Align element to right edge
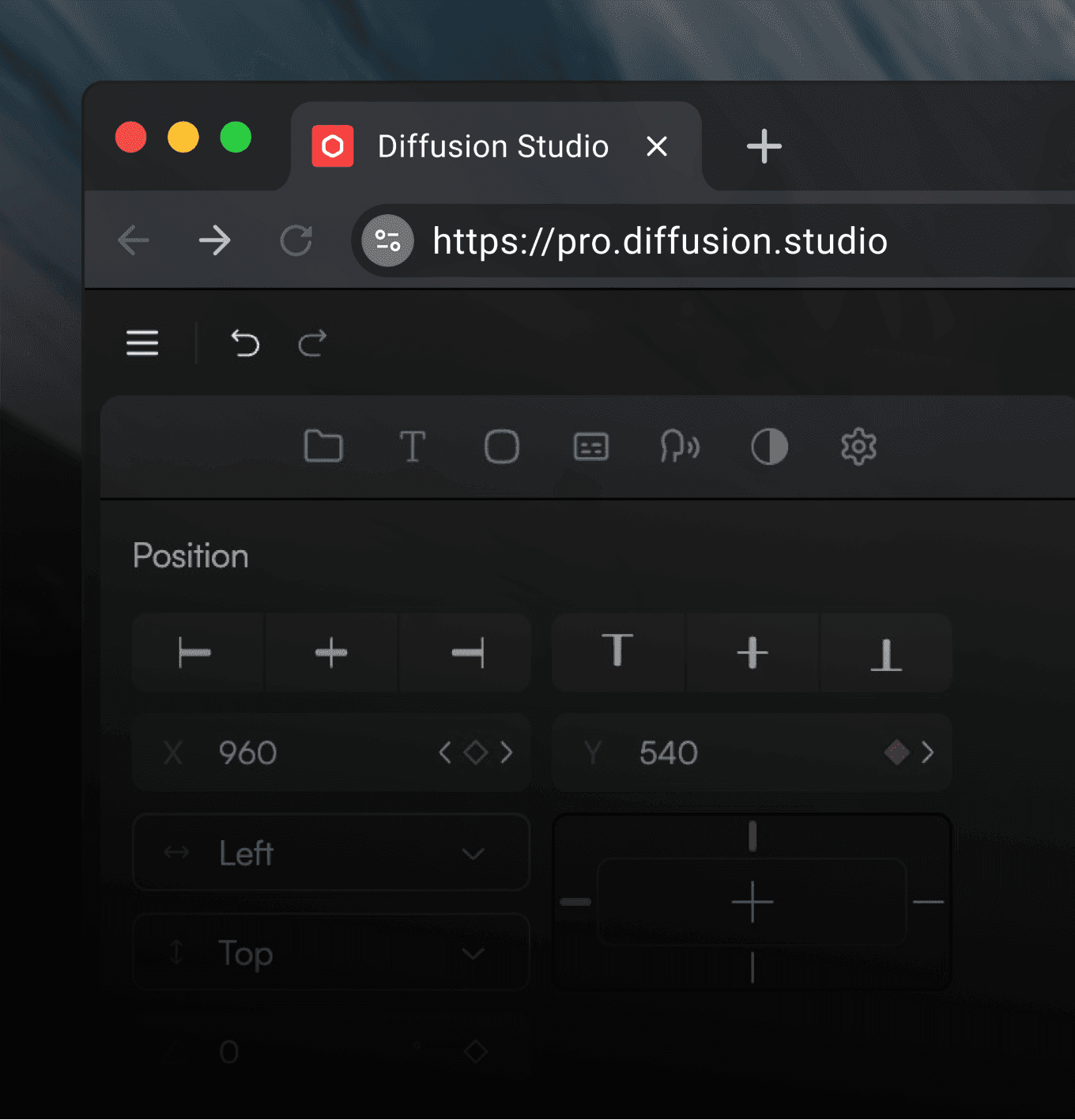The width and height of the screenshot is (1075, 1120). click(x=466, y=653)
